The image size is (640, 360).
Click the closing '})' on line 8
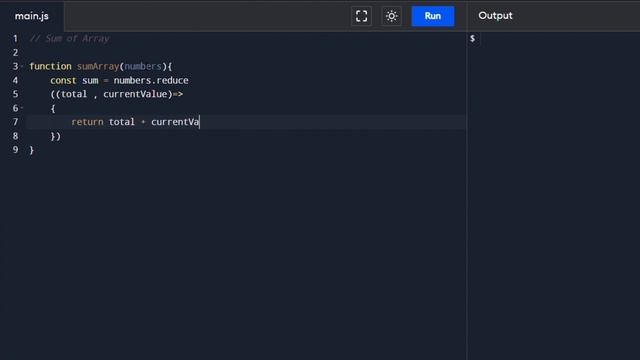tap(56, 136)
